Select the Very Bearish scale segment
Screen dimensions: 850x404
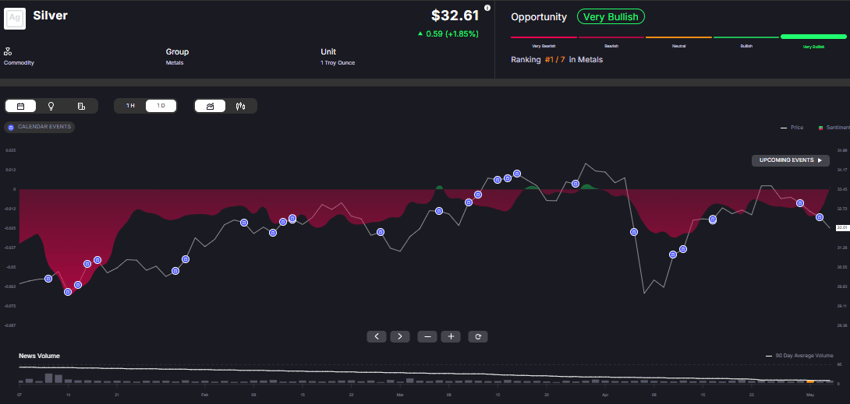(544, 37)
